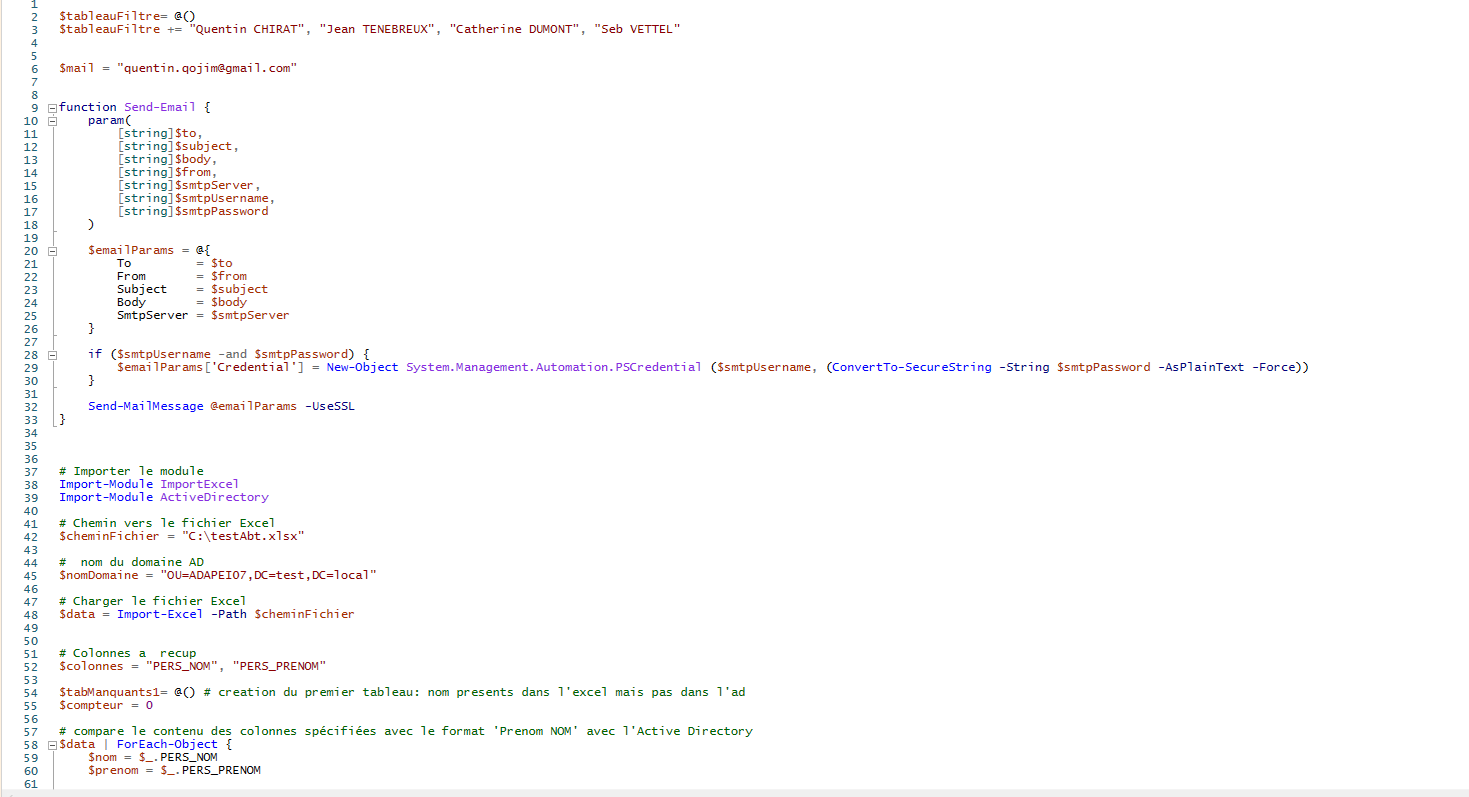Viewport: 1469px width, 797px height.
Task: Click the New-Object cmdlet
Action: coord(362,367)
